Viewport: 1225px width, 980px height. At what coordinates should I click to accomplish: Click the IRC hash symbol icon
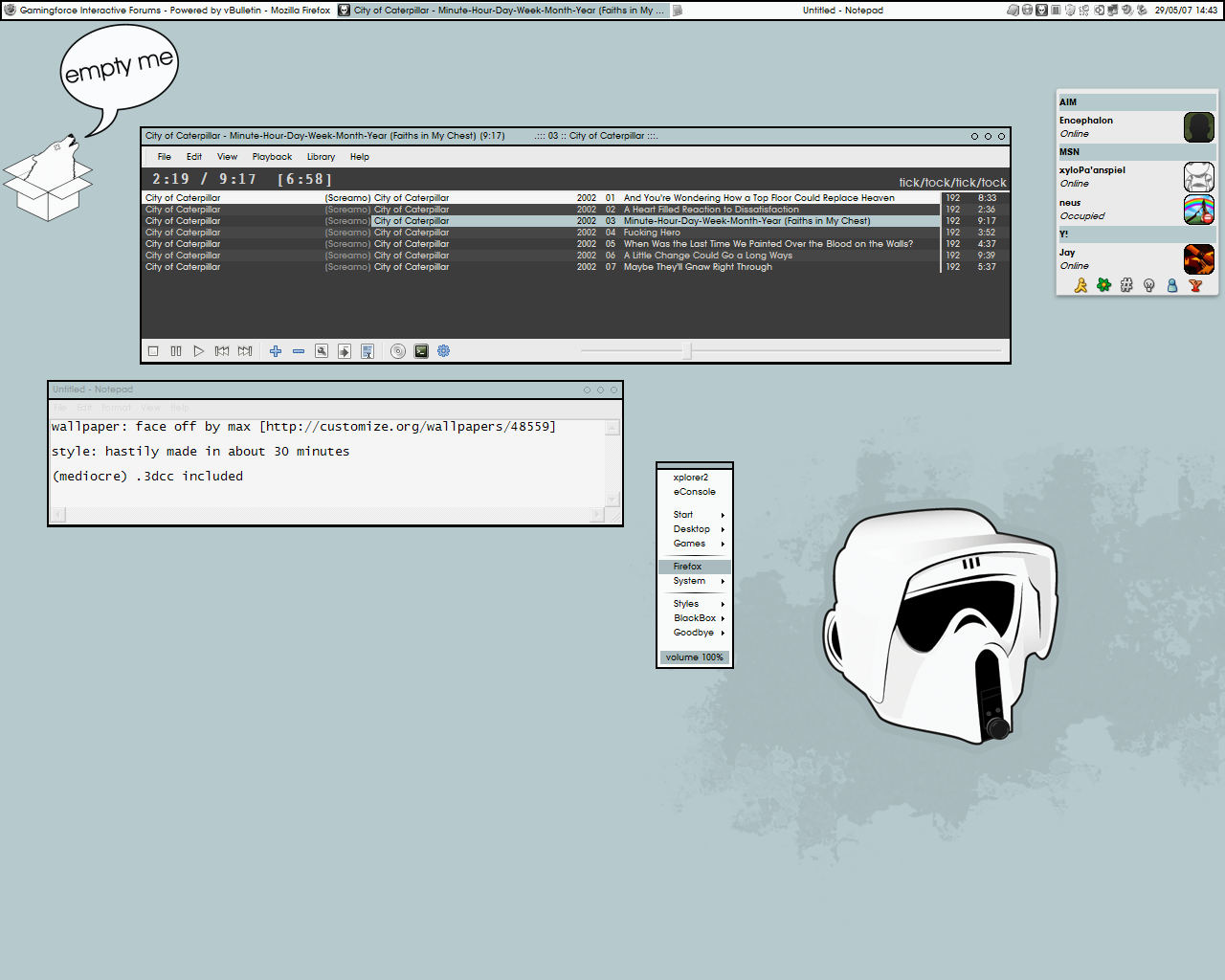[1126, 285]
